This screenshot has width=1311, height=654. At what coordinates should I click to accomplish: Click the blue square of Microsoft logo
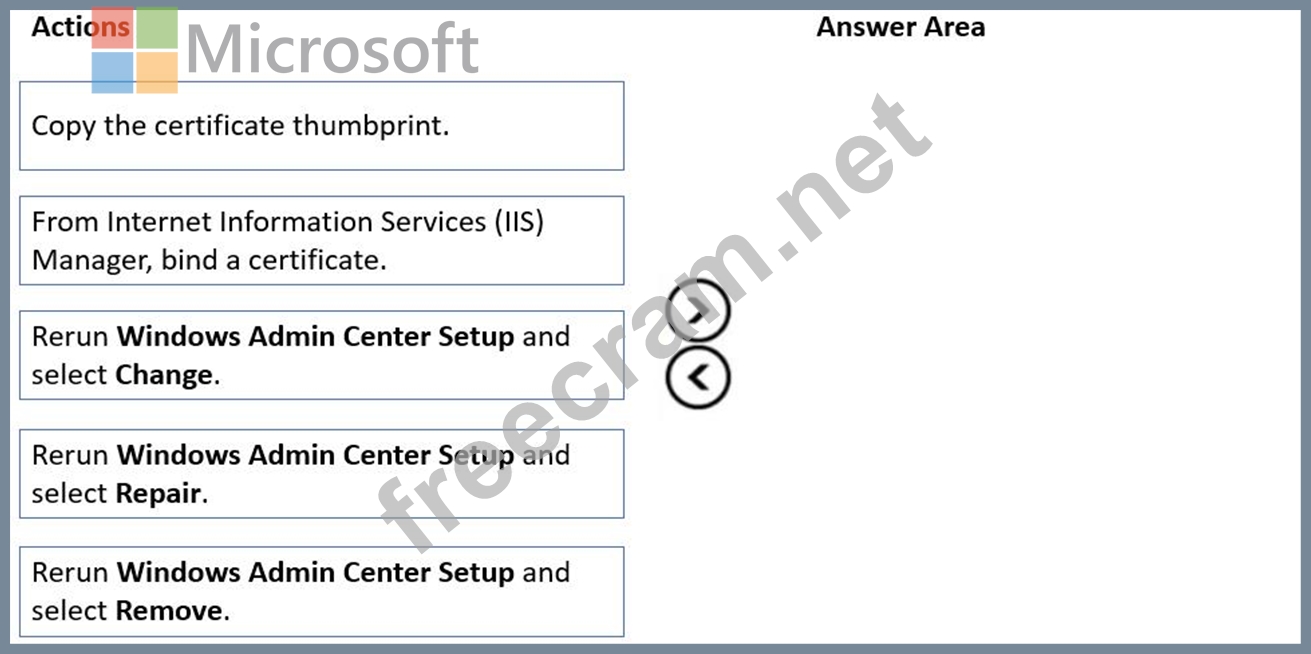tap(111, 73)
